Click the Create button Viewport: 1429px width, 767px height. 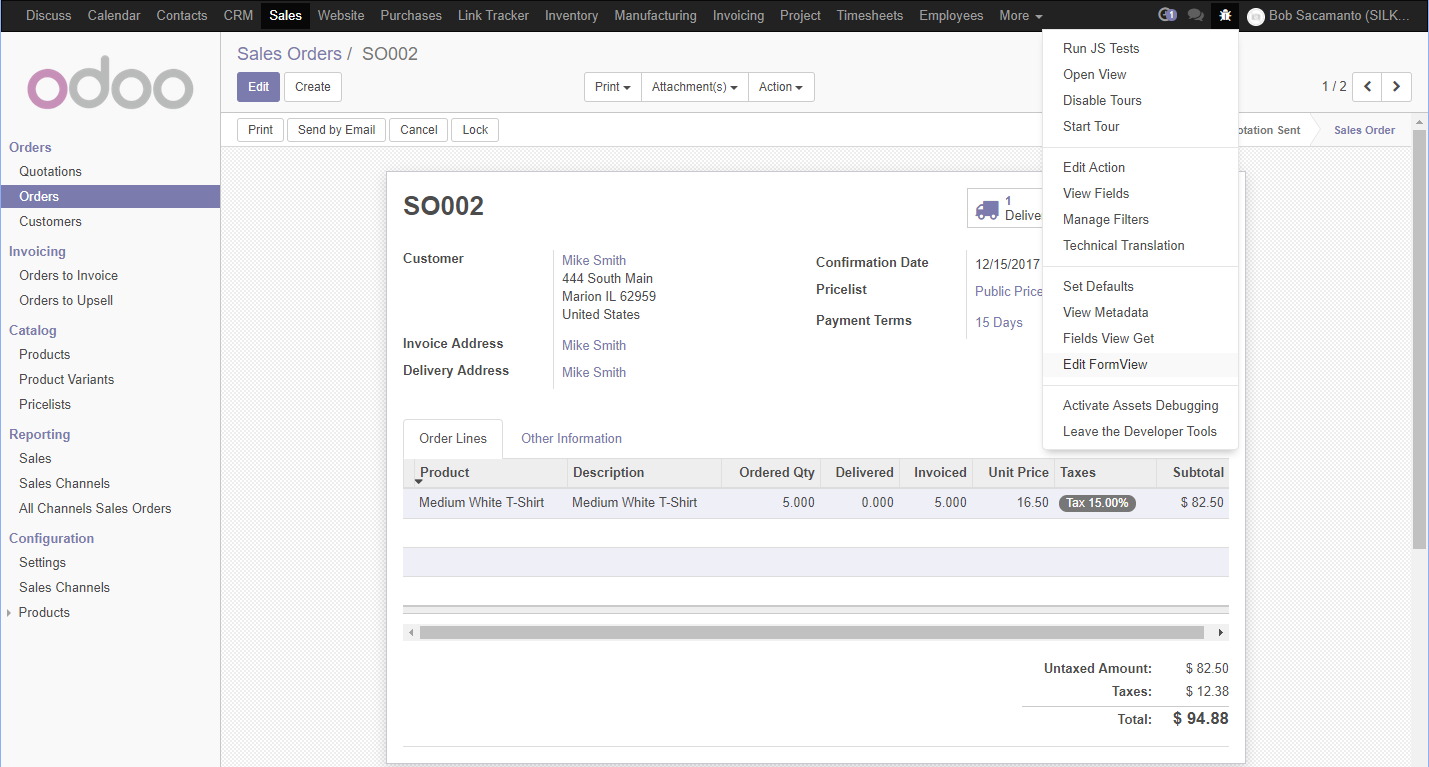pyautogui.click(x=313, y=87)
